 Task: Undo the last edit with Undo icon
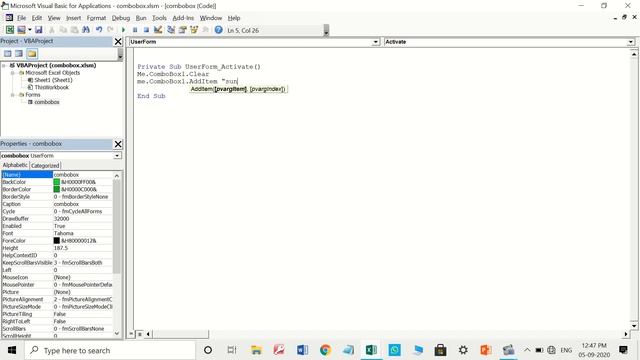pos(99,30)
